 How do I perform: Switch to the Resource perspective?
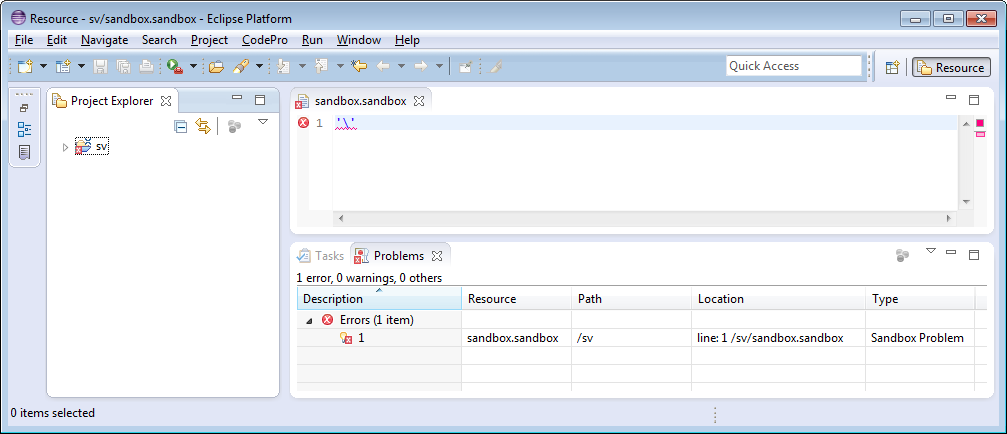(952, 67)
